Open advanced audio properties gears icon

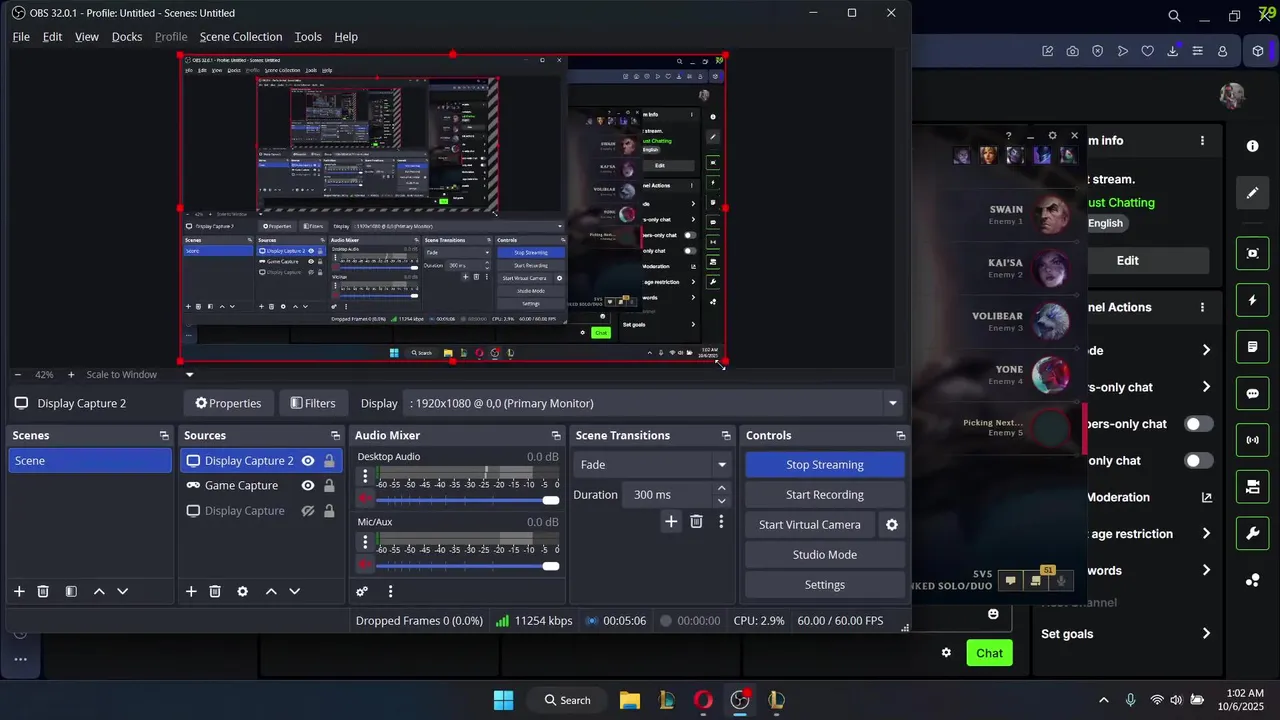[362, 591]
